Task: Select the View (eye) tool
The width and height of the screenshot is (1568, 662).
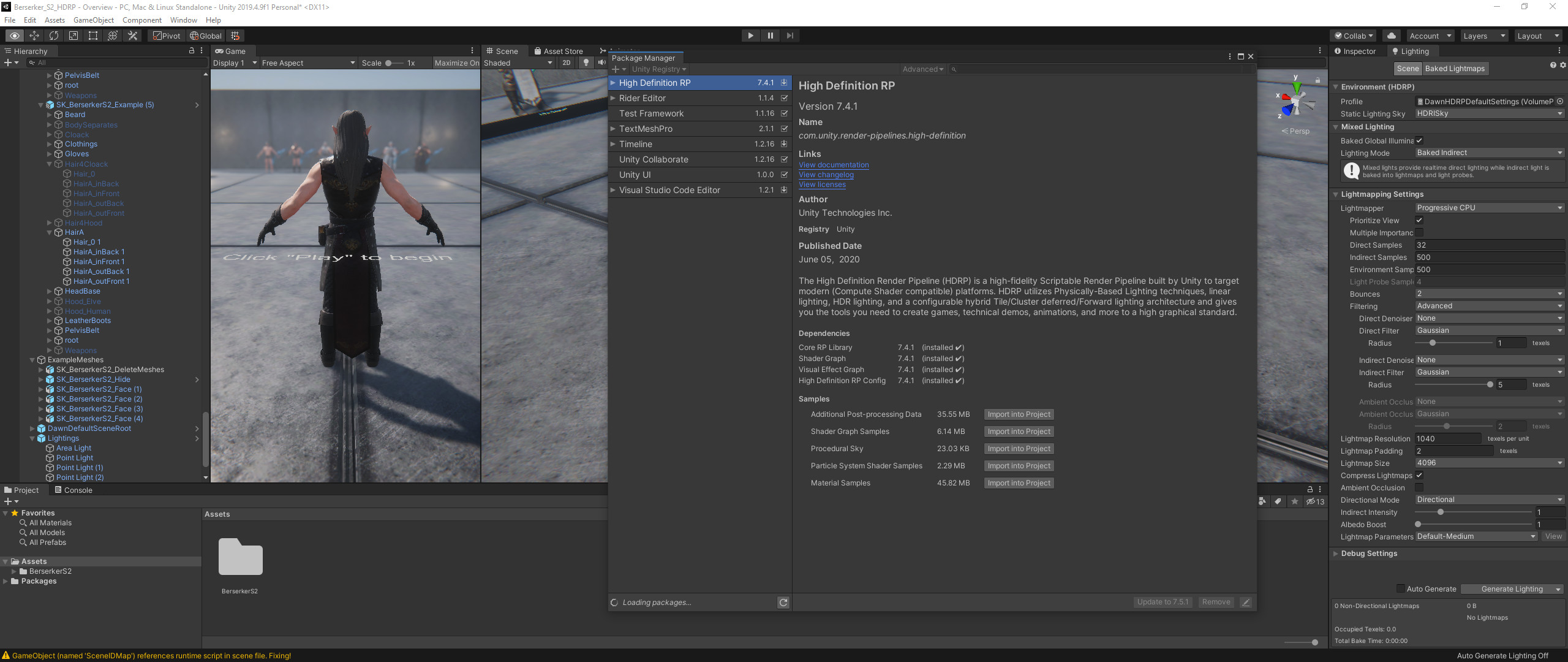Action: point(15,36)
